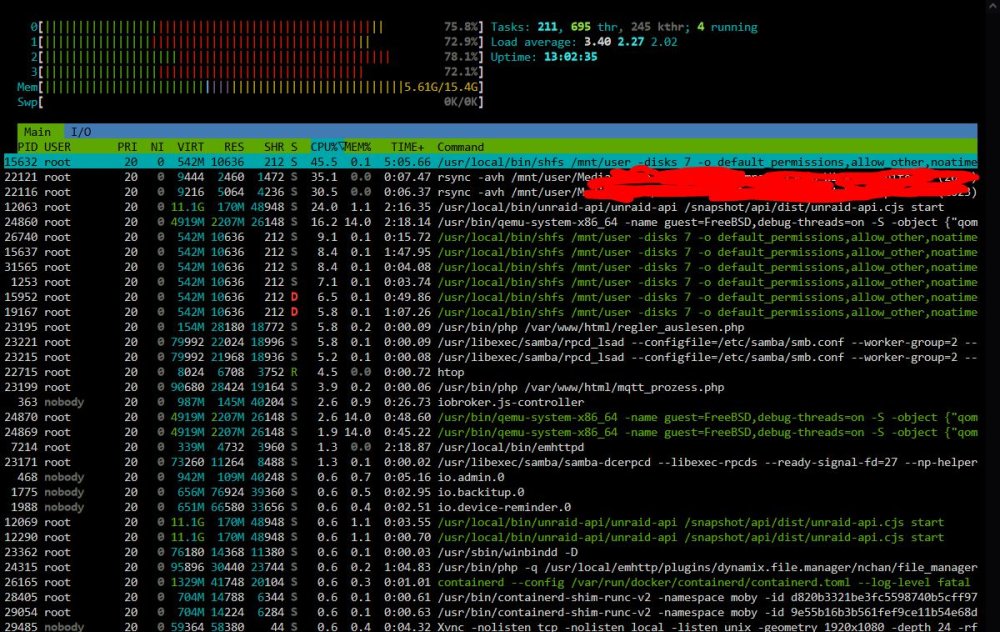Viewport: 1000px width, 632px height.
Task: Select shfs thread row PID 1253
Action: pyautogui.click(x=490, y=282)
